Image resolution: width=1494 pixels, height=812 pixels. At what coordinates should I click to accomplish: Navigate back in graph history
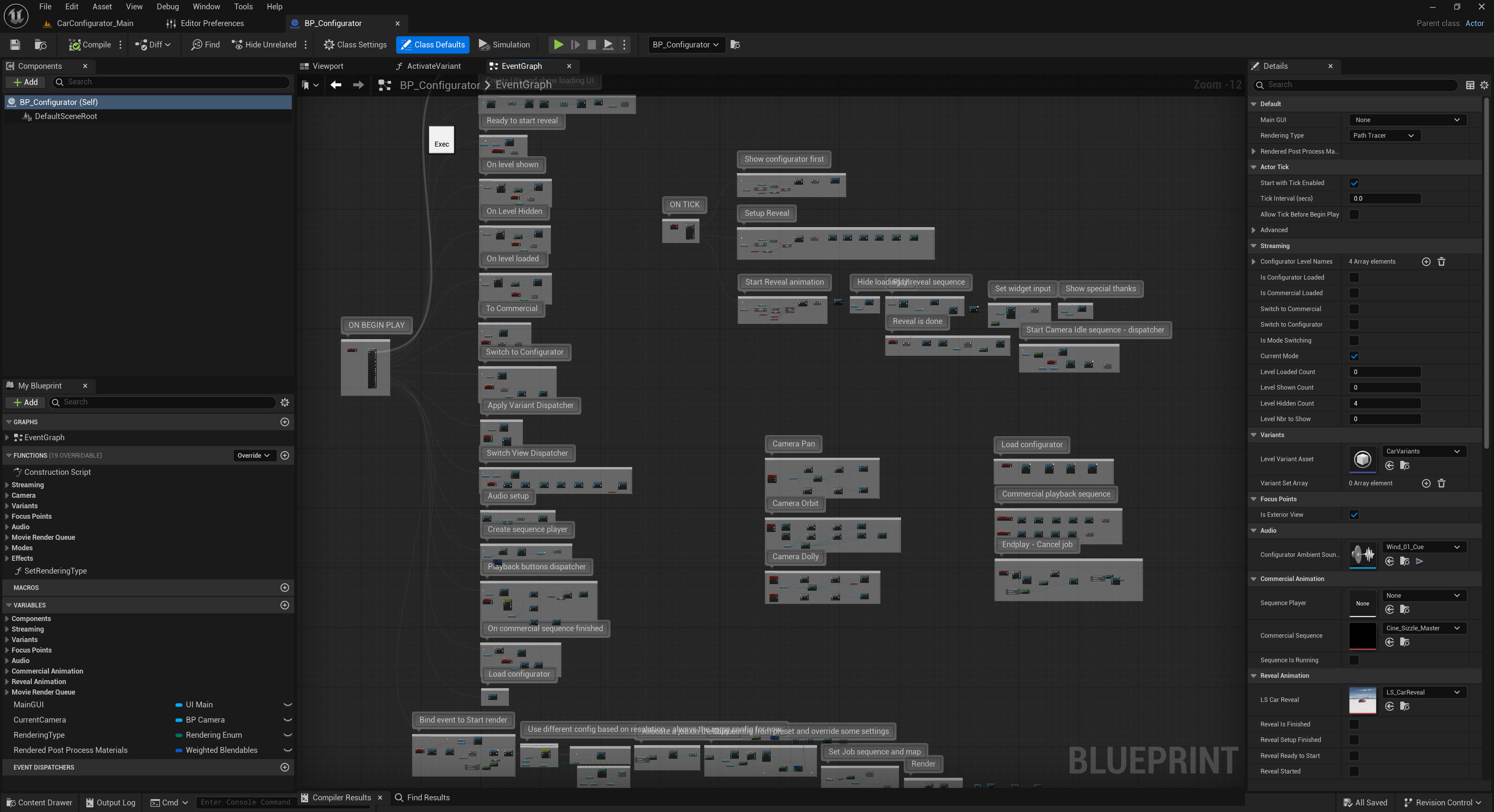click(x=336, y=85)
